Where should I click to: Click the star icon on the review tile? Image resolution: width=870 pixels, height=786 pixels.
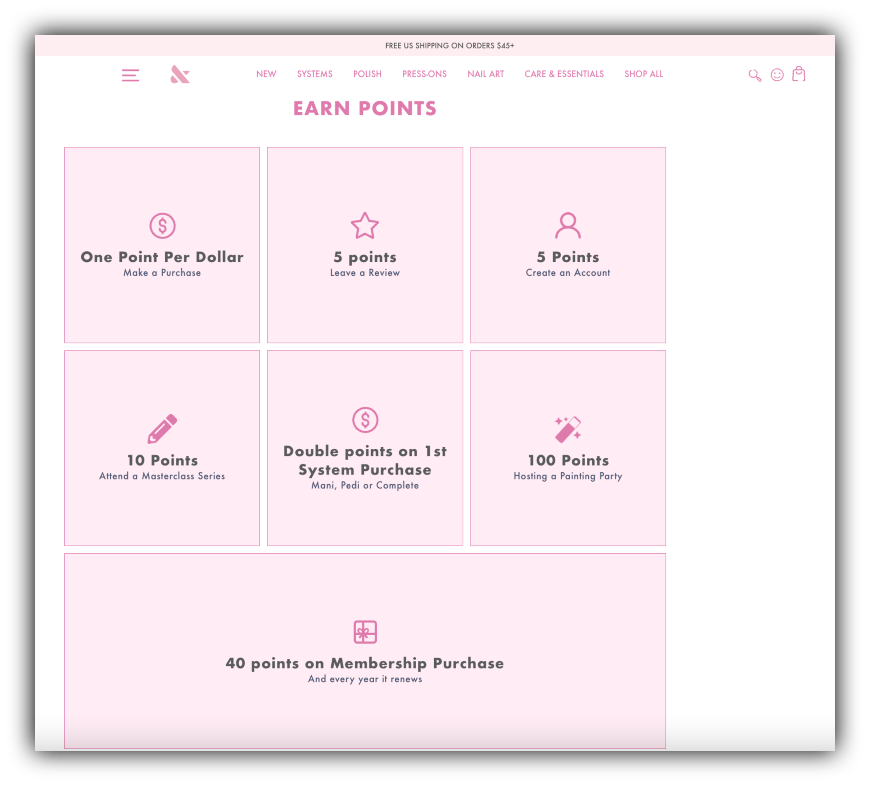[x=364, y=225]
